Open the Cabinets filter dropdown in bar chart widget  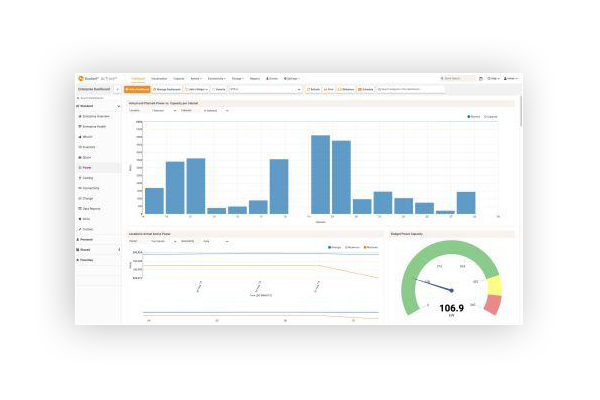[216, 111]
